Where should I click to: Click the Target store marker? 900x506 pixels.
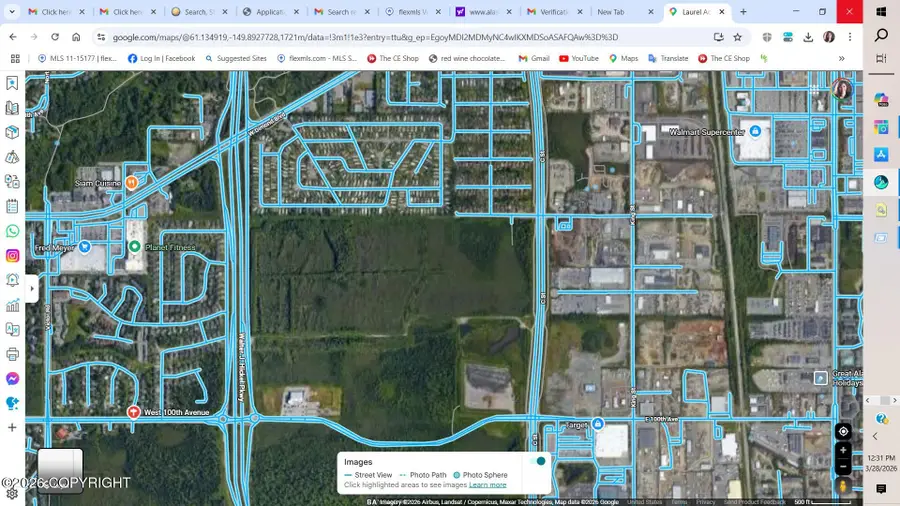(x=597, y=424)
